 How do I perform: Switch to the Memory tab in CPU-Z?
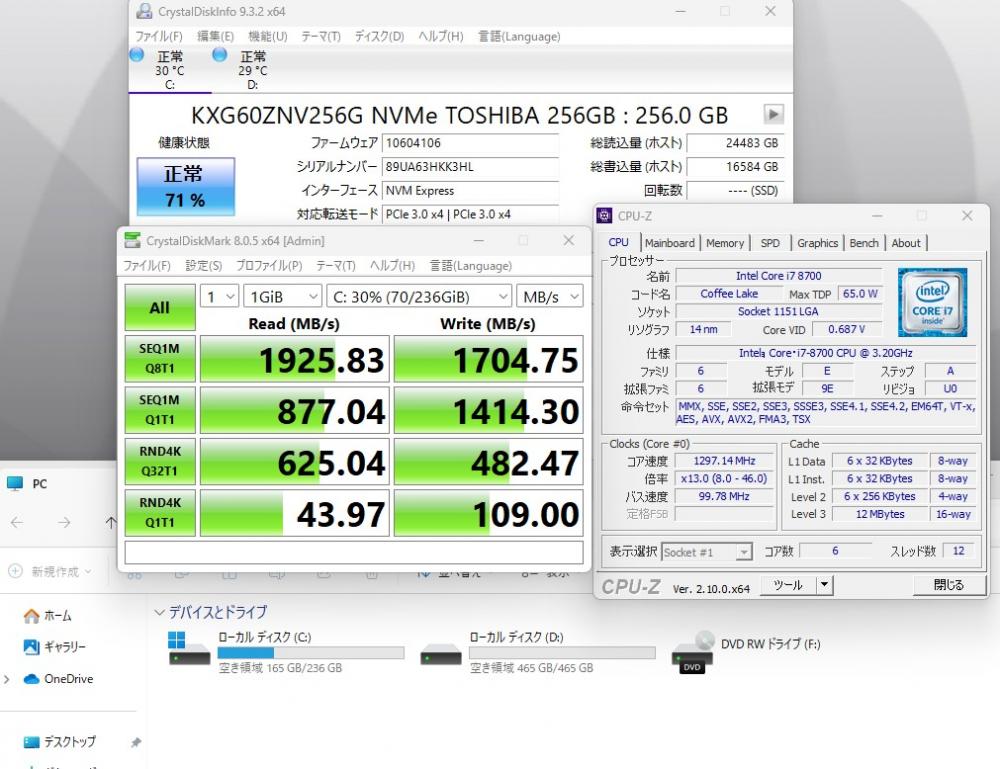click(725, 243)
